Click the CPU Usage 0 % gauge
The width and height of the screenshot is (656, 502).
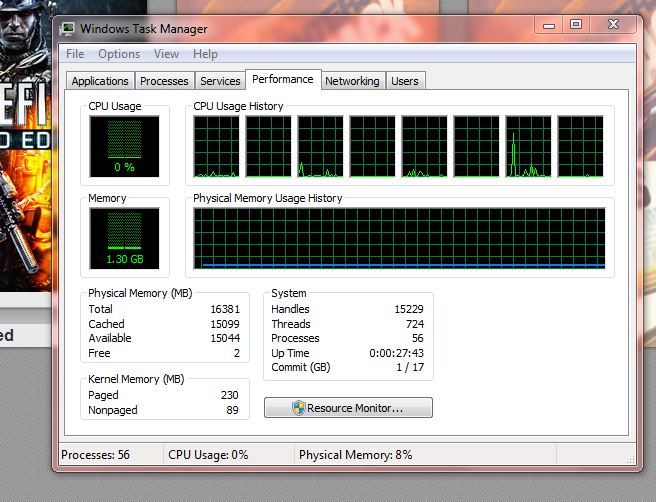tap(124, 146)
